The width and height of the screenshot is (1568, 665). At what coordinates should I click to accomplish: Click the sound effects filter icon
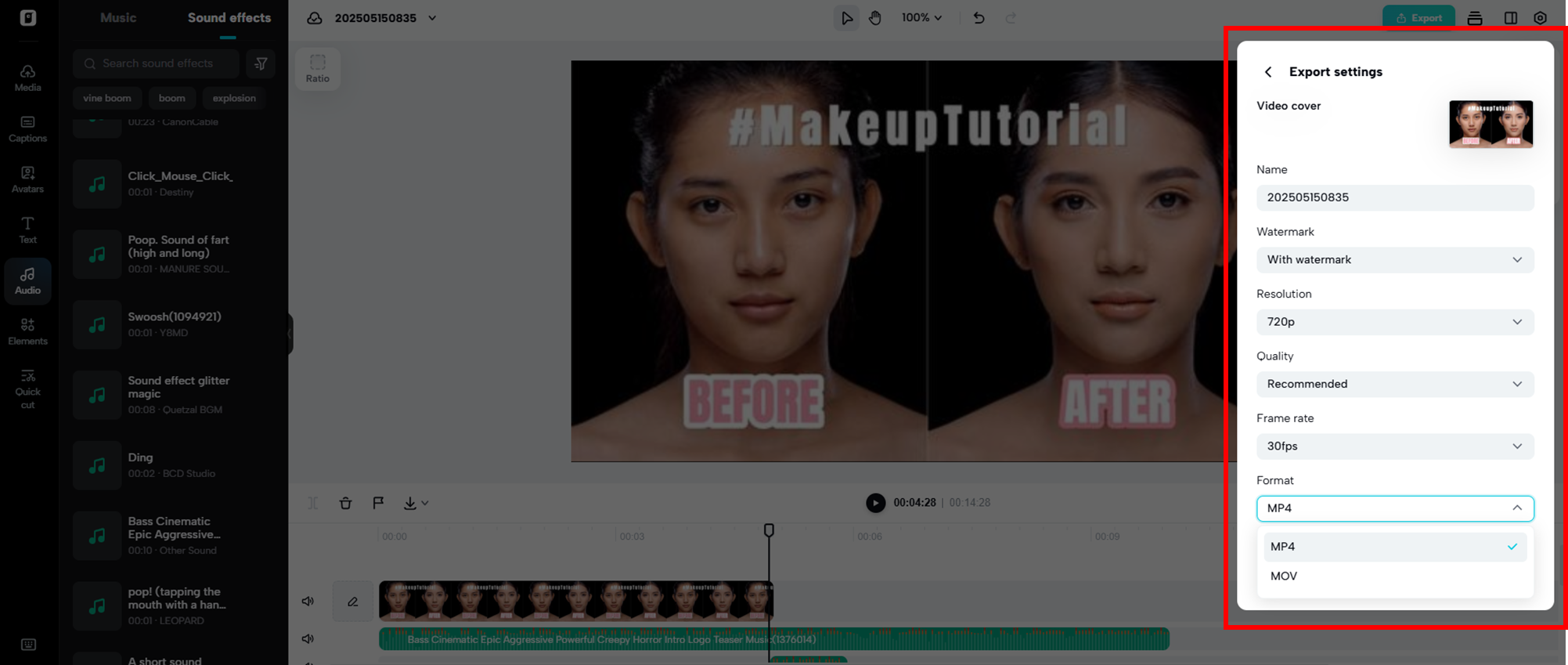pos(261,63)
